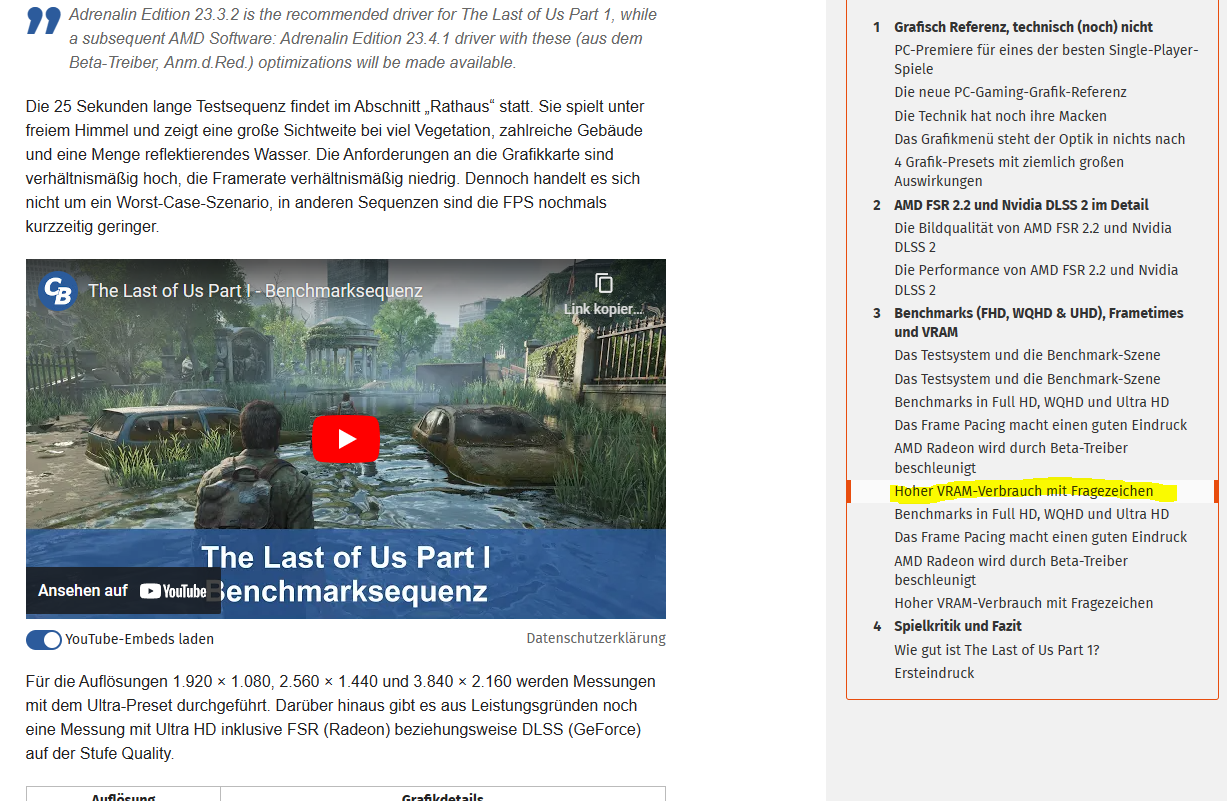The height and width of the screenshot is (801, 1227).
Task: Jump to 'Benchmarks (FHD, WQHD & UHD), Frametimes und VRAM'
Action: 1038,322
